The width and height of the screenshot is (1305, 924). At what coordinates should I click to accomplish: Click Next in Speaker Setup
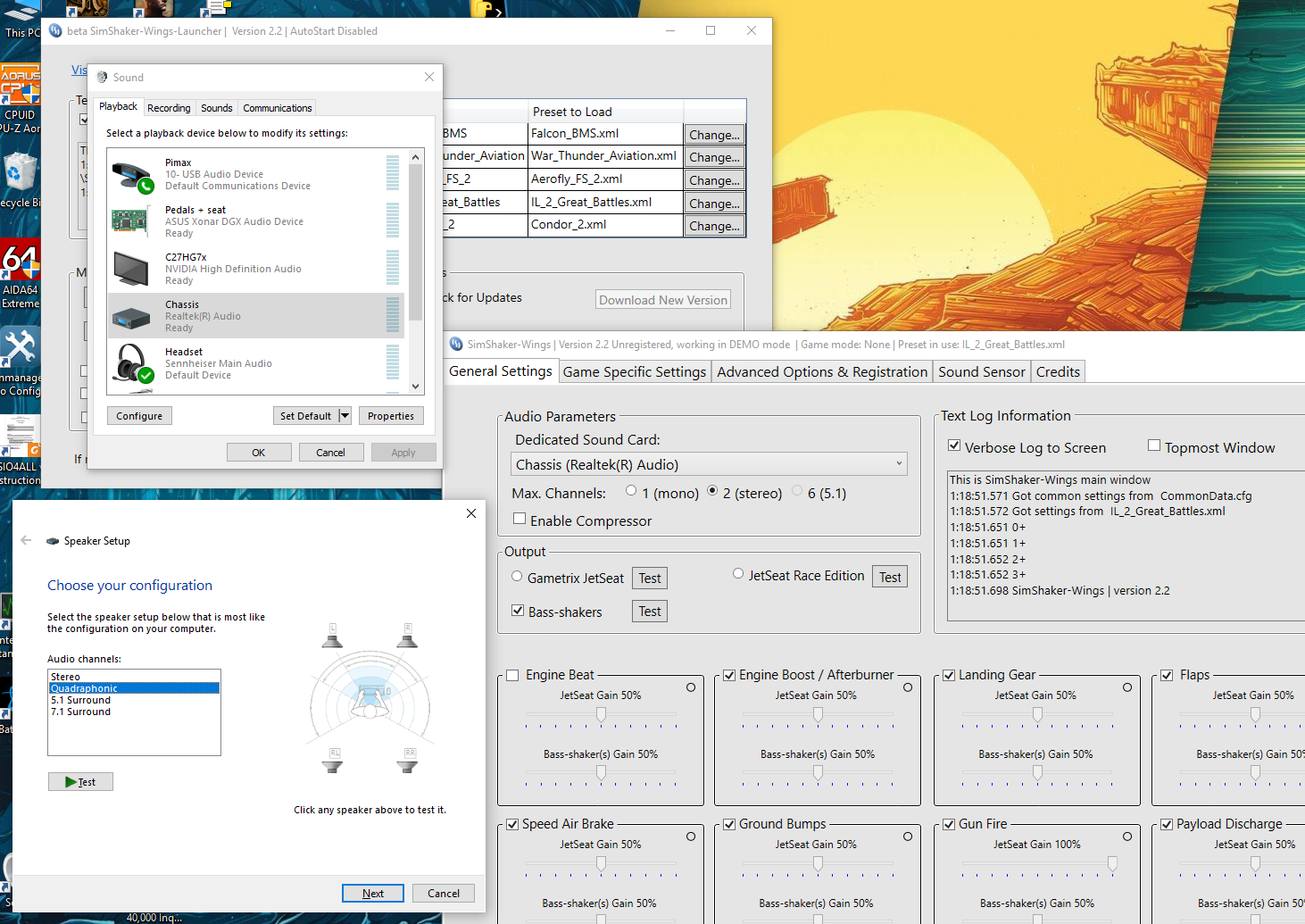[x=373, y=893]
